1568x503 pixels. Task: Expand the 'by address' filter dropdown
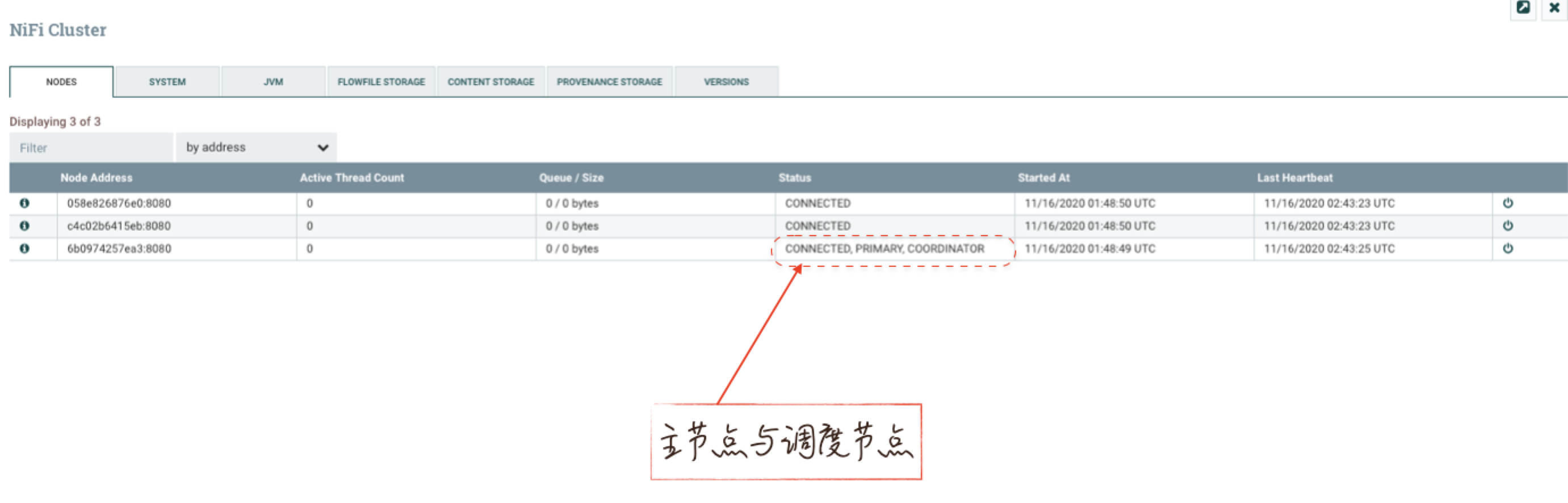[256, 148]
